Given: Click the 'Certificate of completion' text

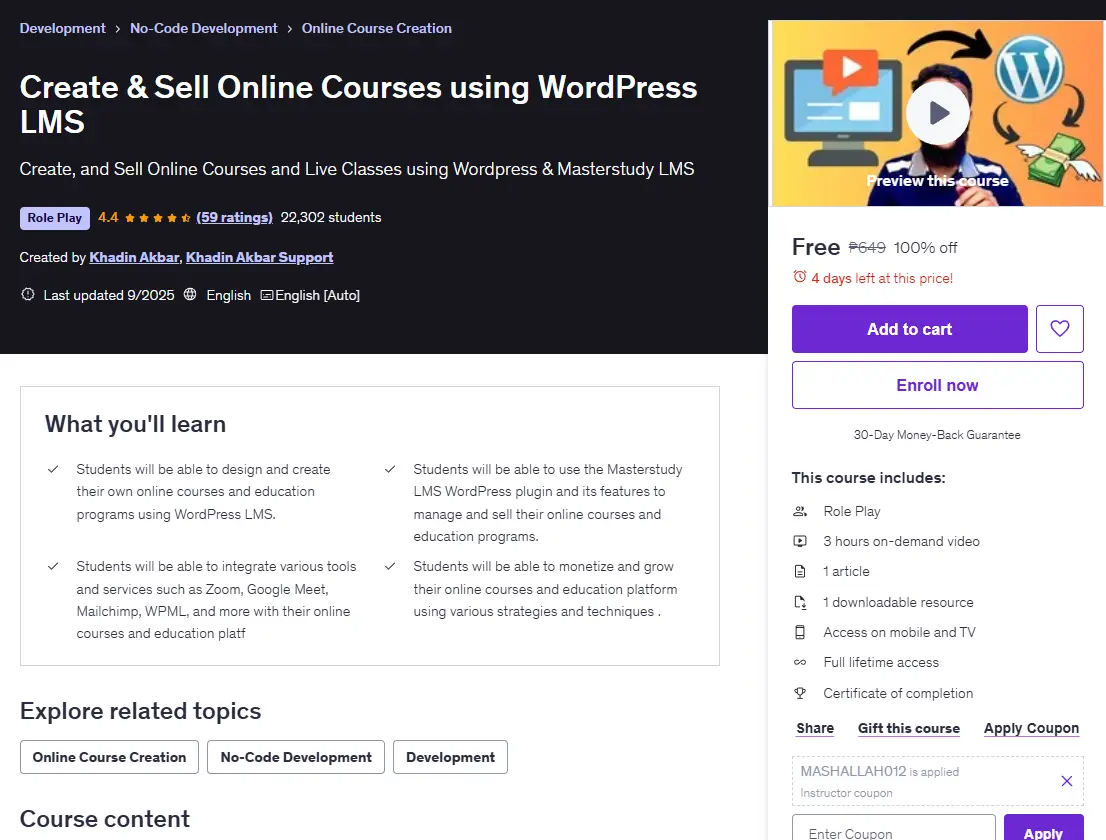Looking at the screenshot, I should tap(898, 693).
